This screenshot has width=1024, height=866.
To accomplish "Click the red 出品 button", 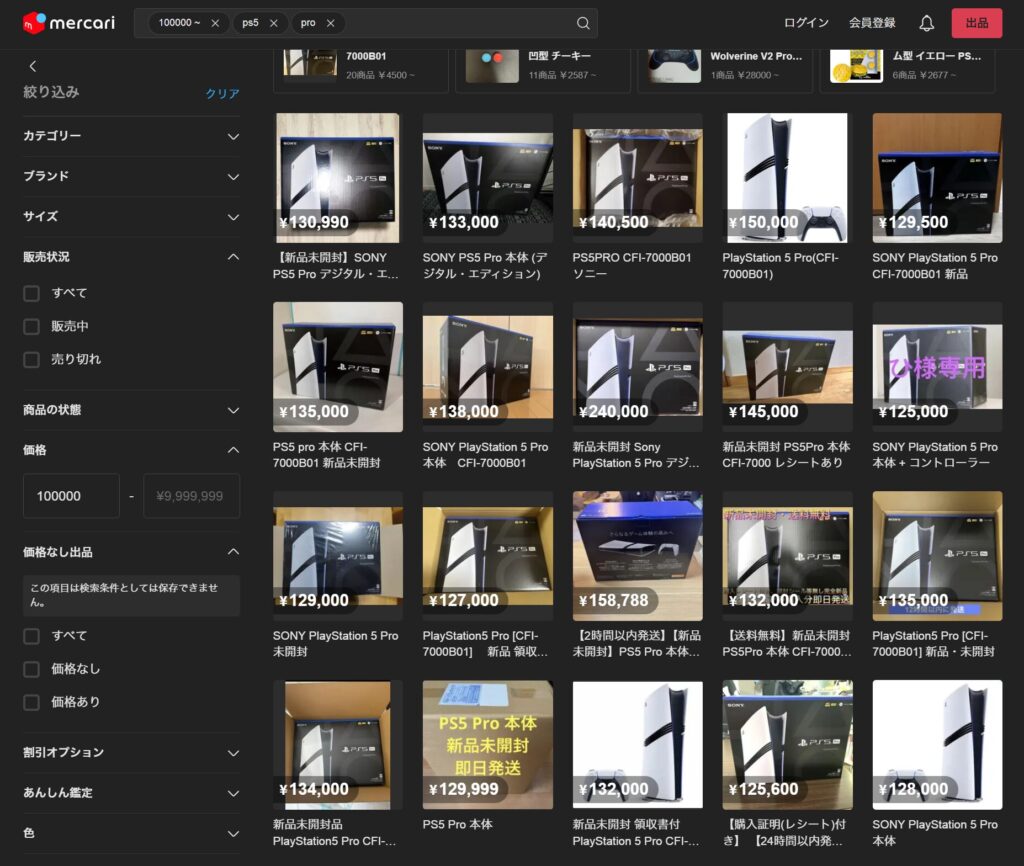I will tap(976, 23).
